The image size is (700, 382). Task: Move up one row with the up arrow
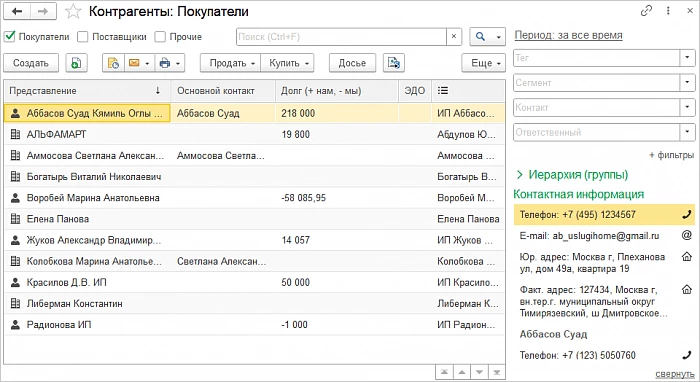coord(462,372)
